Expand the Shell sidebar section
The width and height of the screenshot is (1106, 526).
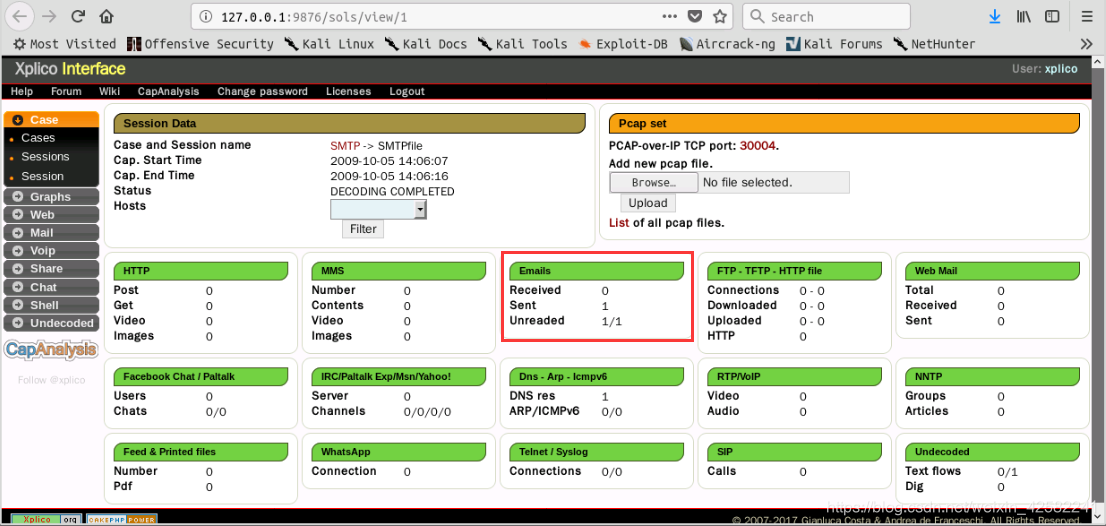[x=51, y=305]
